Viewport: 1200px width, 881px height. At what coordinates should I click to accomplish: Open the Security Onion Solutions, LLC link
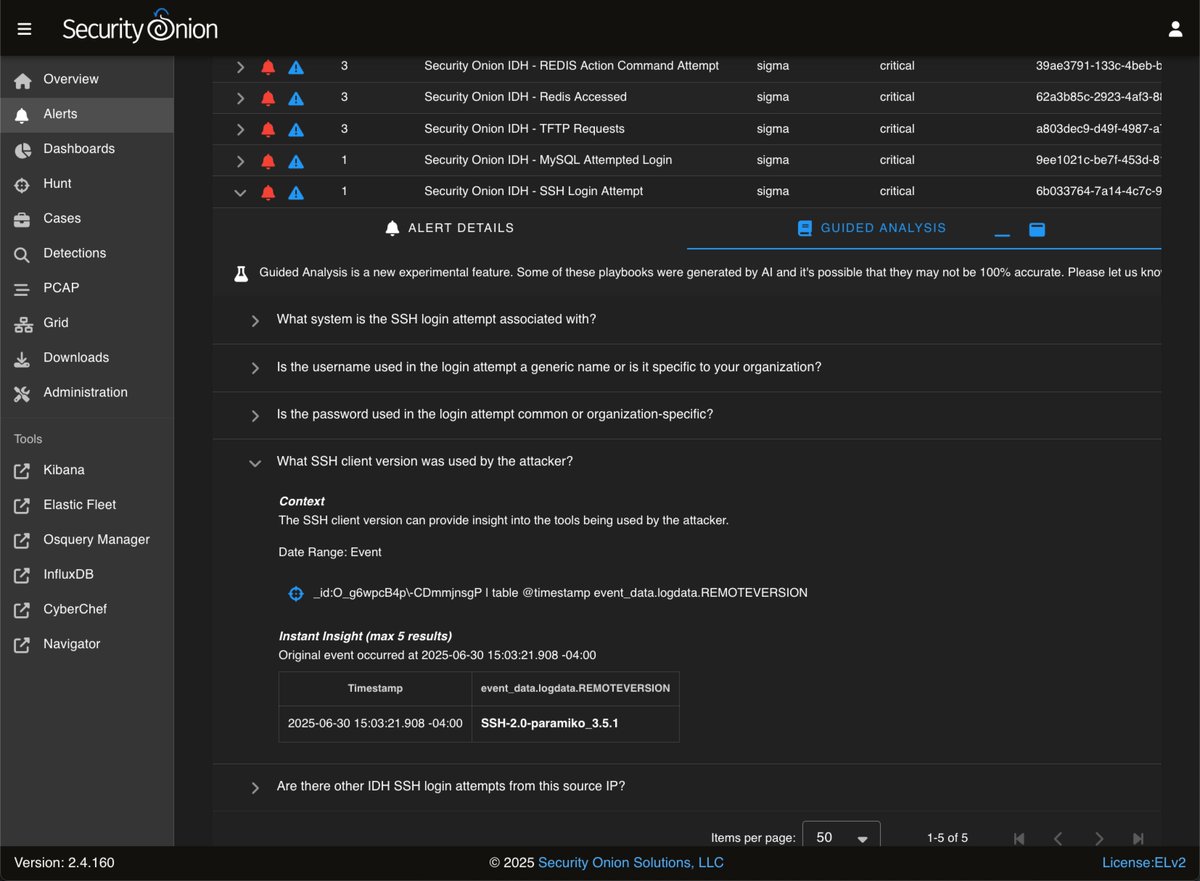631,863
